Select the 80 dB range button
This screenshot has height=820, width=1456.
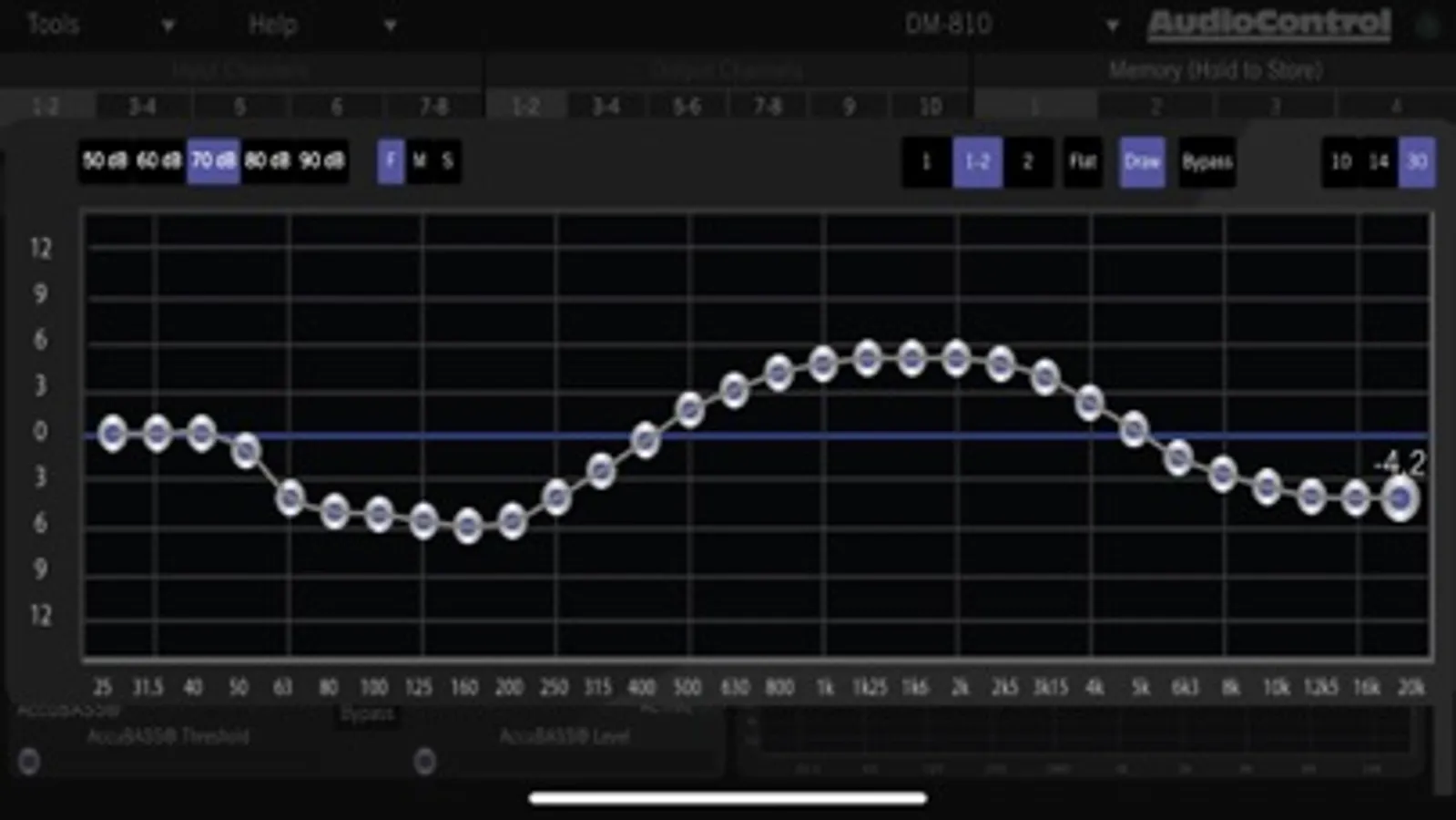point(267,161)
